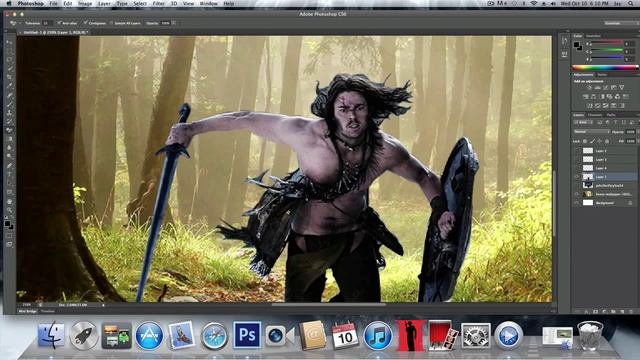Select the Zoom tool
Screen dimensions: 640x360
pyautogui.click(x=9, y=210)
